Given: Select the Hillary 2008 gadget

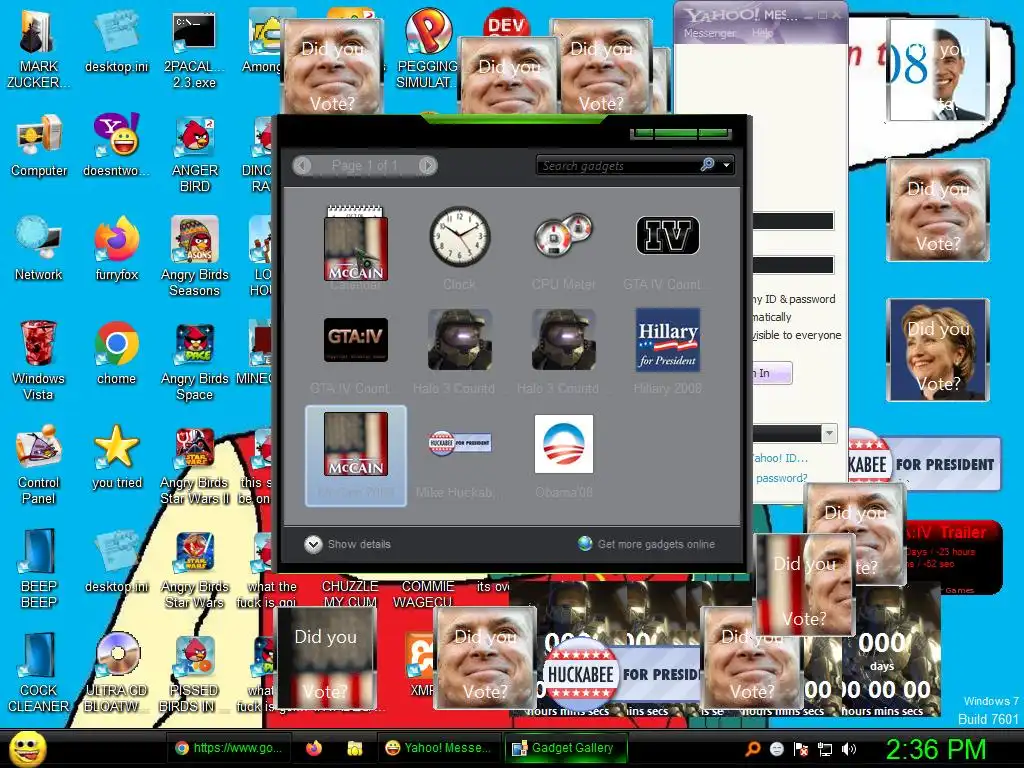Looking at the screenshot, I should point(667,351).
